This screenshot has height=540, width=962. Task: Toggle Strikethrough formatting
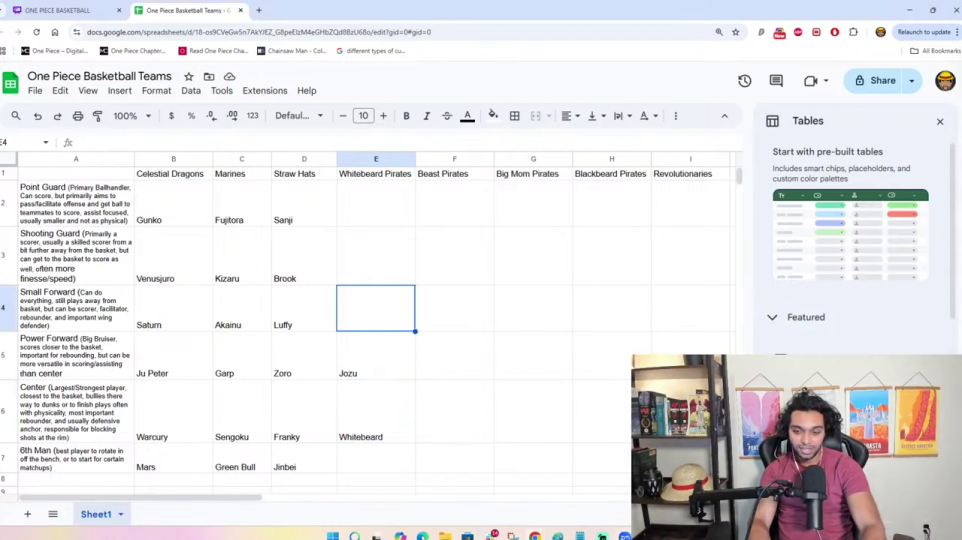click(x=447, y=116)
